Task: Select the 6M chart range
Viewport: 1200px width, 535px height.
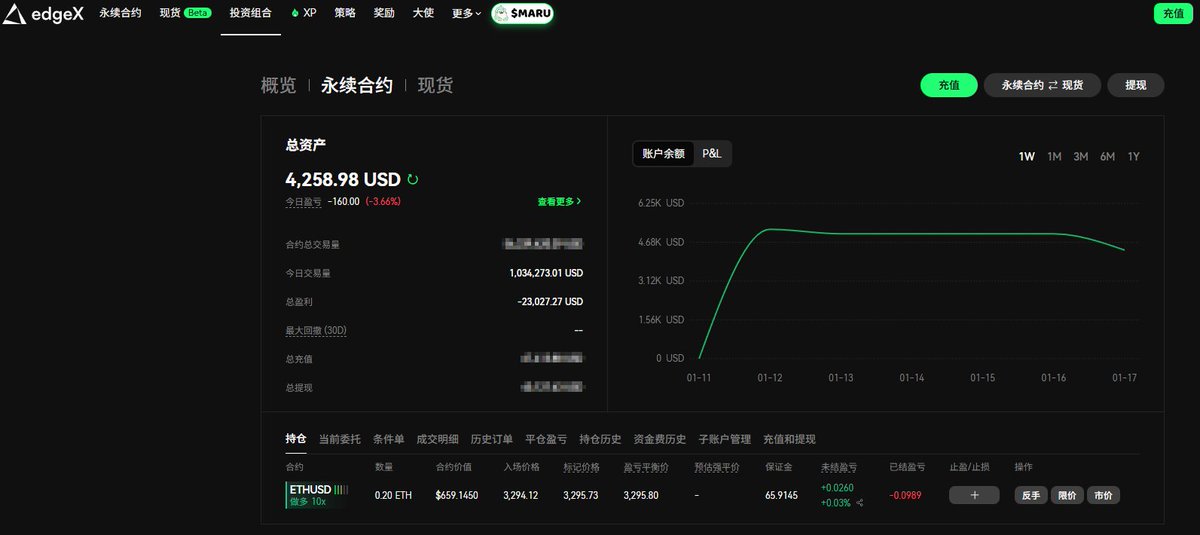Action: point(1108,156)
